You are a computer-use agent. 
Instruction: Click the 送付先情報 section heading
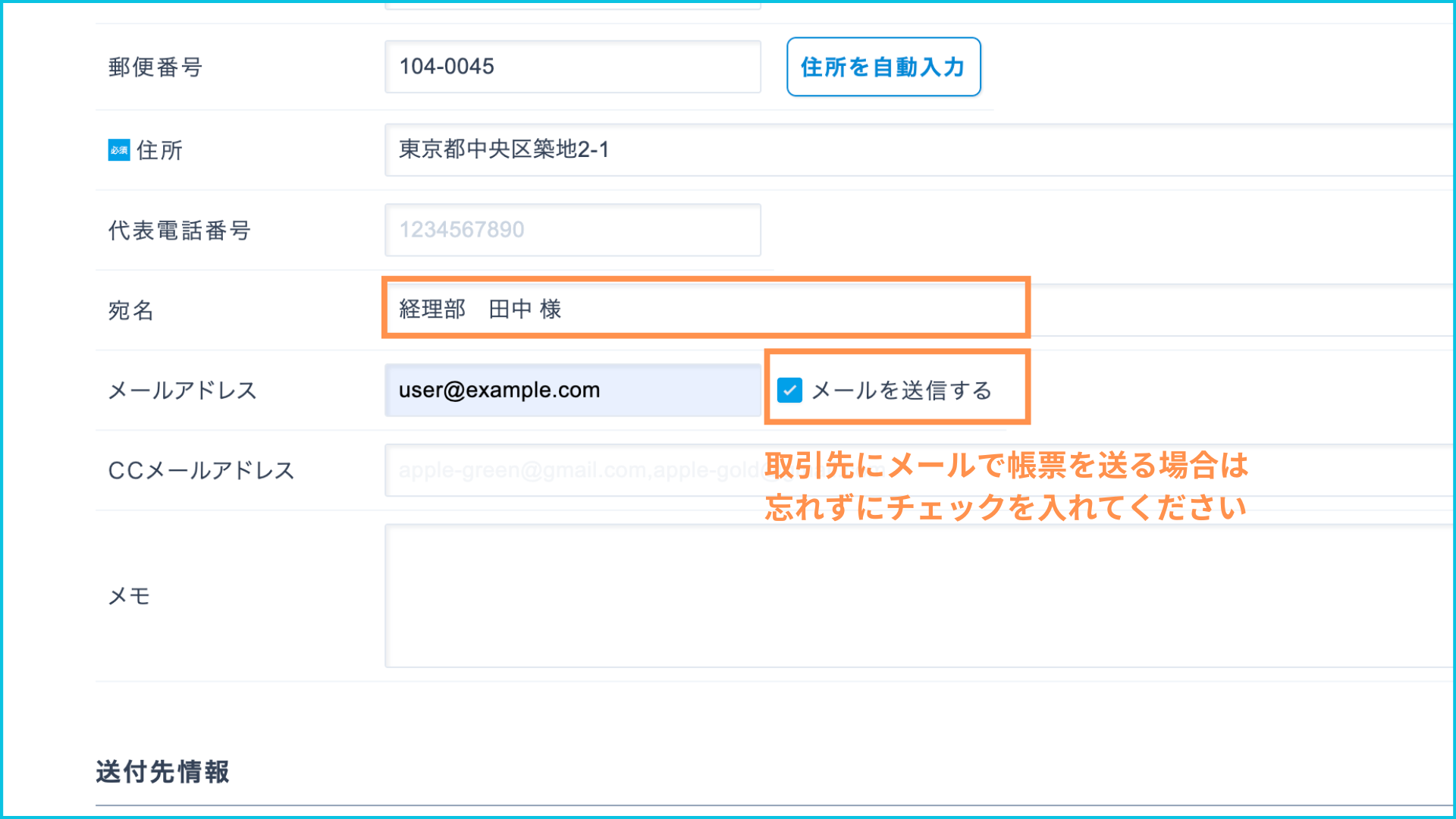[x=162, y=772]
